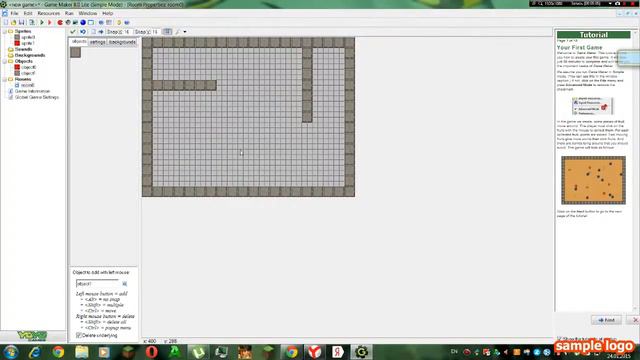Click the tutorial game preview image
This screenshot has width=640, height=360.
point(593,180)
